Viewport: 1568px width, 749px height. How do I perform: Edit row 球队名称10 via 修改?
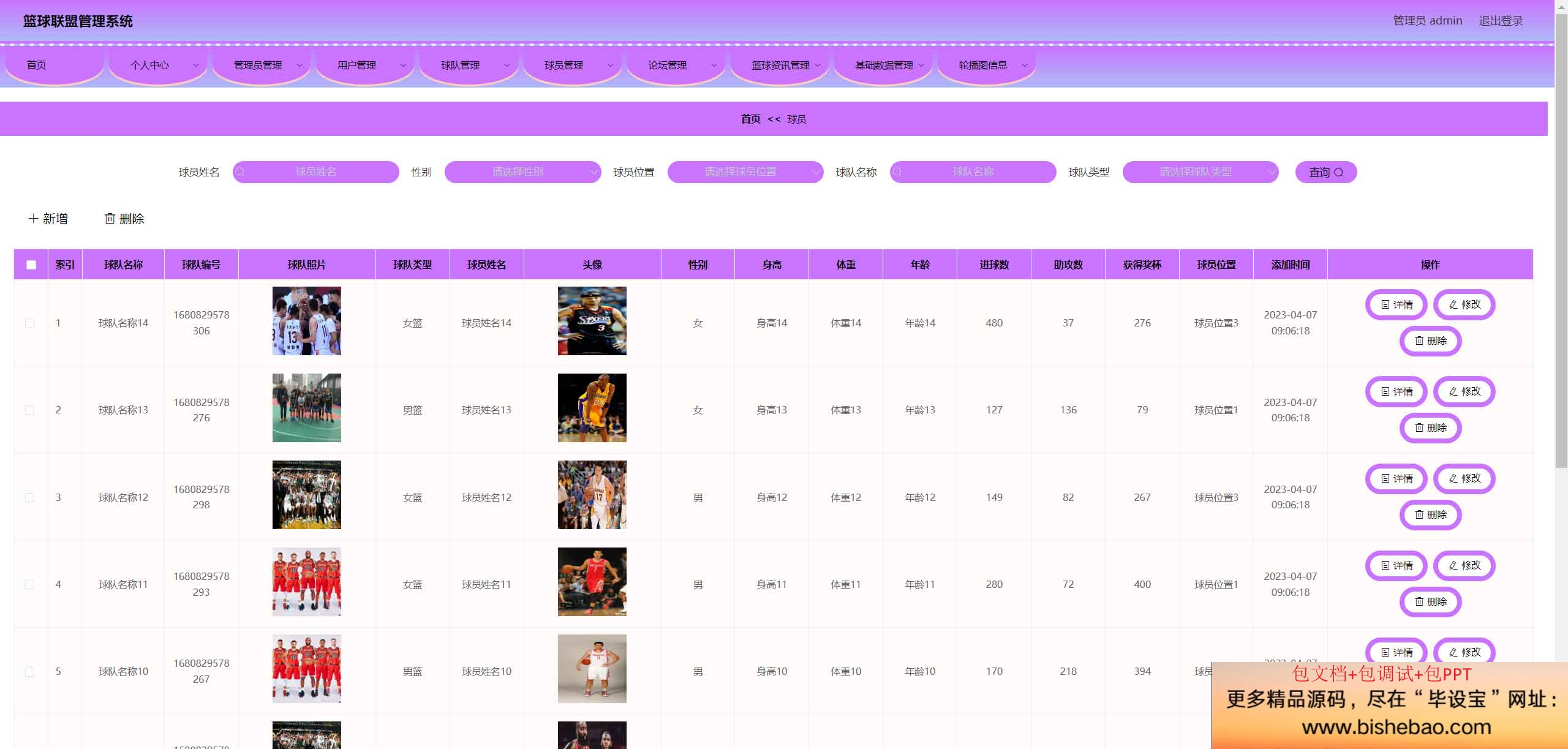pyautogui.click(x=1464, y=651)
